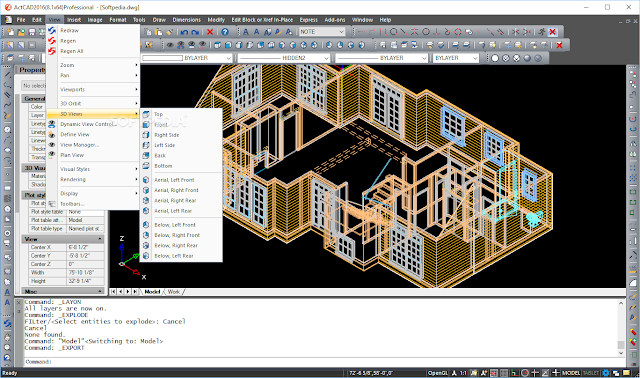
Task: Click the Plot table type value cell
Action: (85, 229)
